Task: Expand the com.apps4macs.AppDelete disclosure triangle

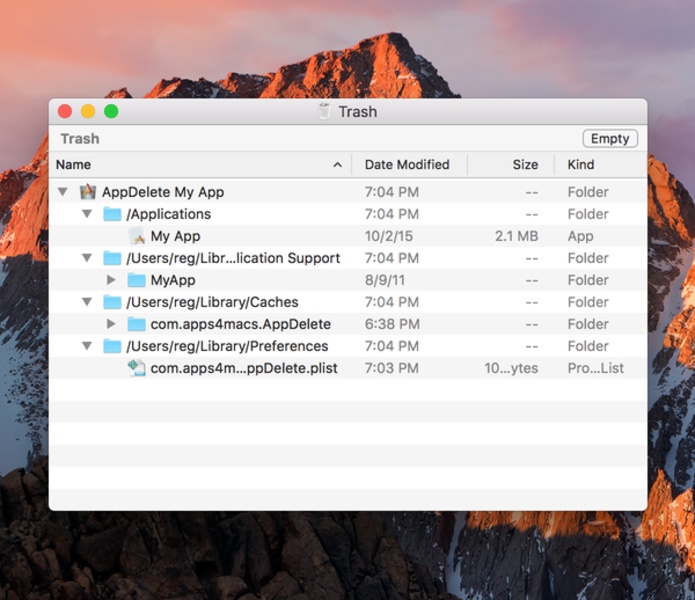Action: (111, 324)
